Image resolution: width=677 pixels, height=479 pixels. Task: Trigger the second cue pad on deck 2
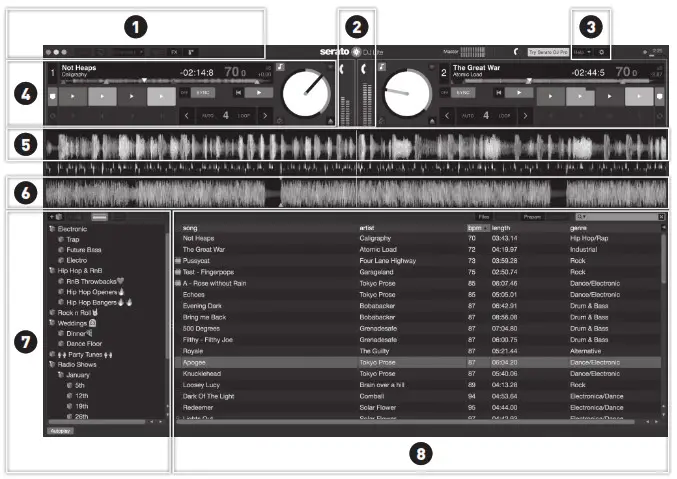[580, 96]
